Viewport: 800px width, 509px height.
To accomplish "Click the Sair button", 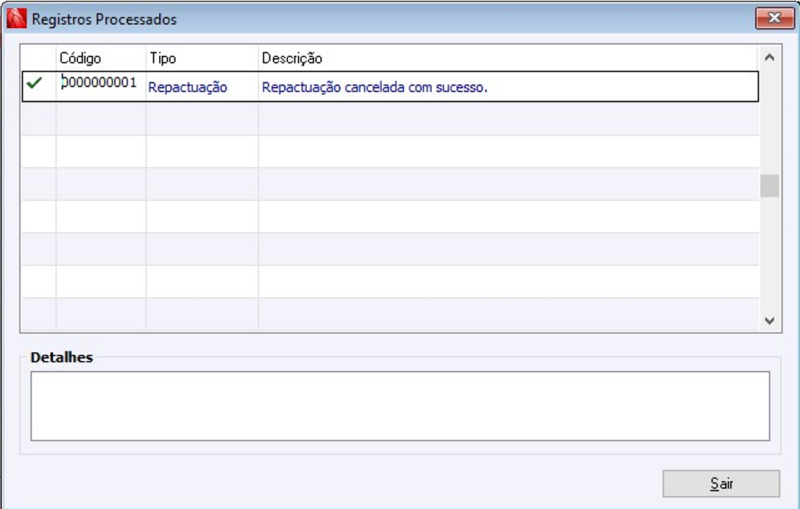I will click(721, 483).
